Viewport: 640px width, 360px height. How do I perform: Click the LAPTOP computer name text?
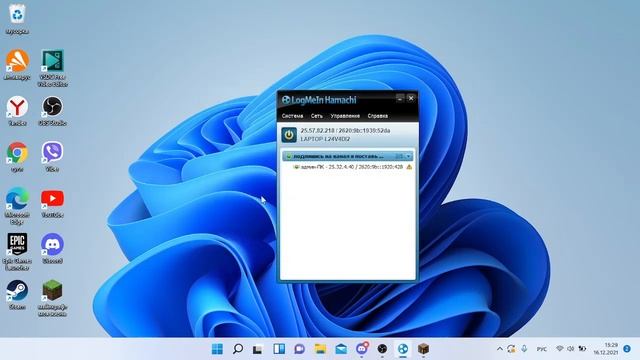coord(325,139)
